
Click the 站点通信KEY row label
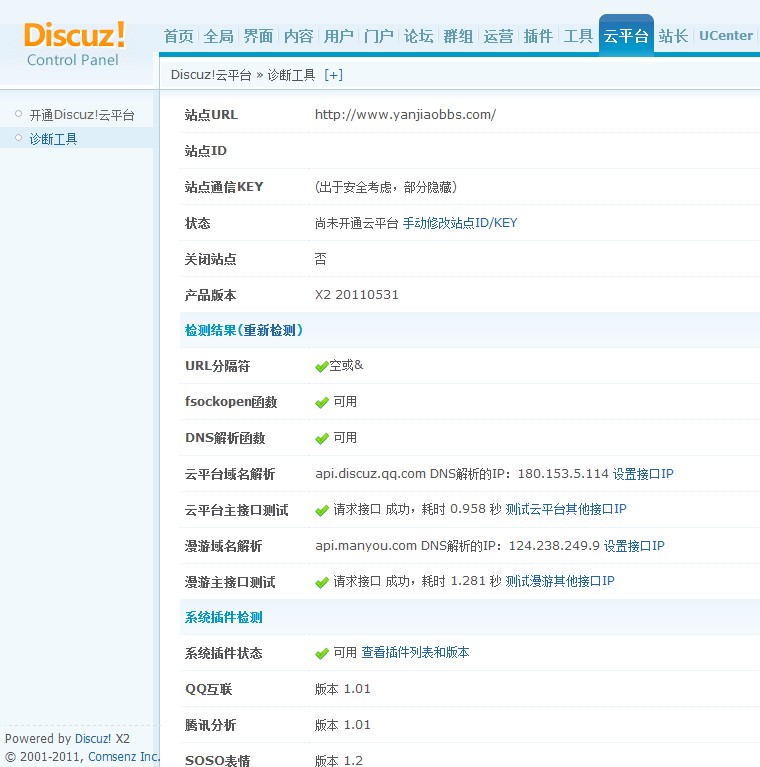click(224, 187)
